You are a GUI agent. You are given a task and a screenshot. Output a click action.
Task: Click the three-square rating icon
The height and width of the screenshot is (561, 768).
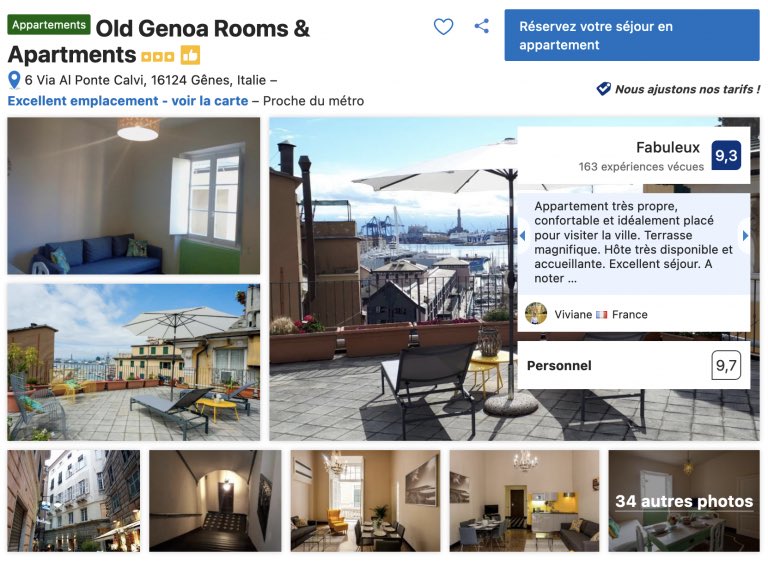pyautogui.click(x=158, y=56)
